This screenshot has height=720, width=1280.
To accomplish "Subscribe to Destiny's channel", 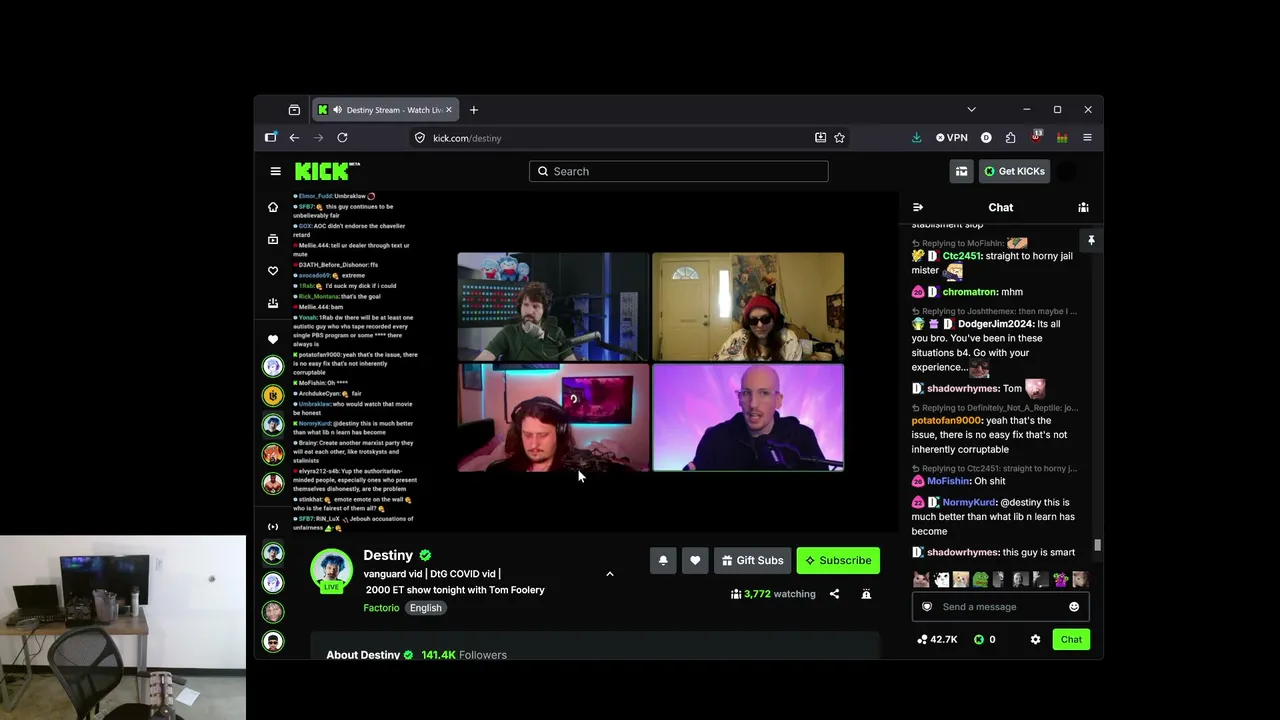I will point(838,561).
